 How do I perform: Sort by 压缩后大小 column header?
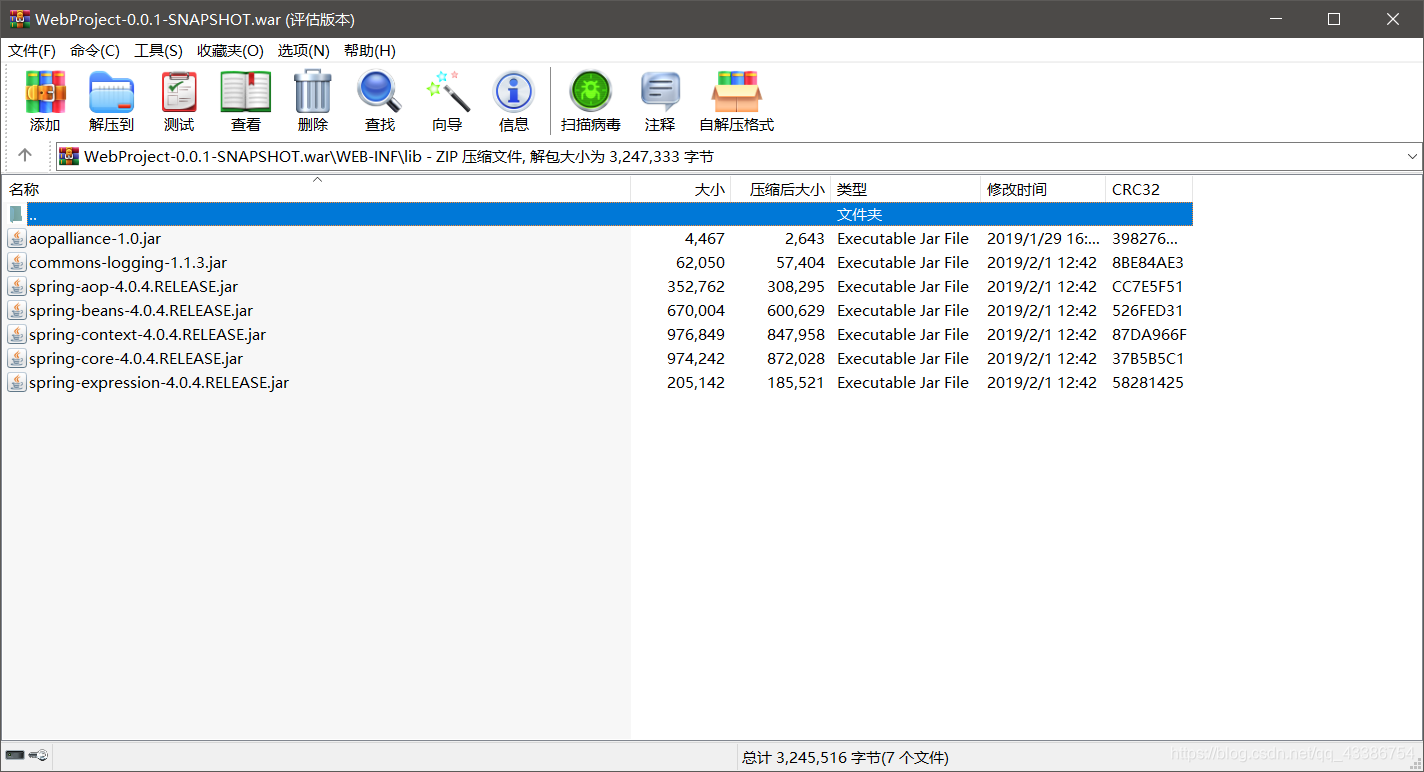pyautogui.click(x=781, y=189)
